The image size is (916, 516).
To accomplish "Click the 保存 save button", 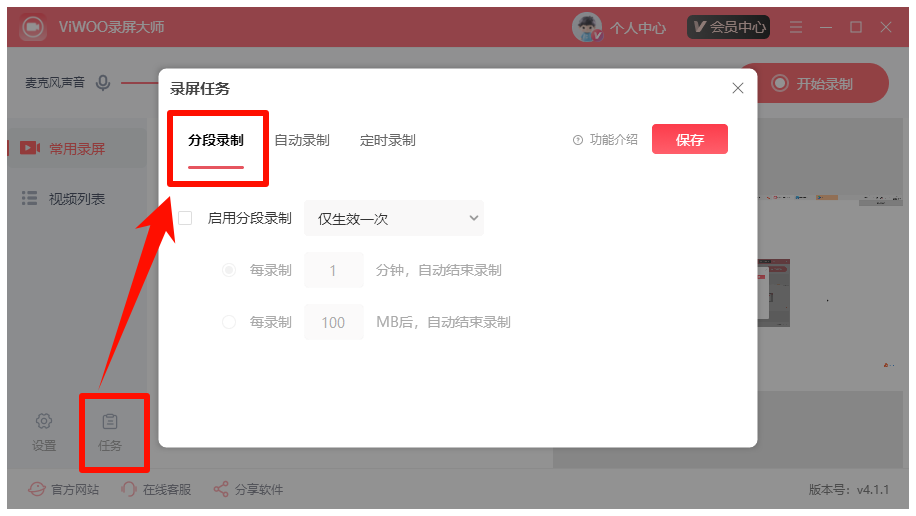I will point(689,139).
